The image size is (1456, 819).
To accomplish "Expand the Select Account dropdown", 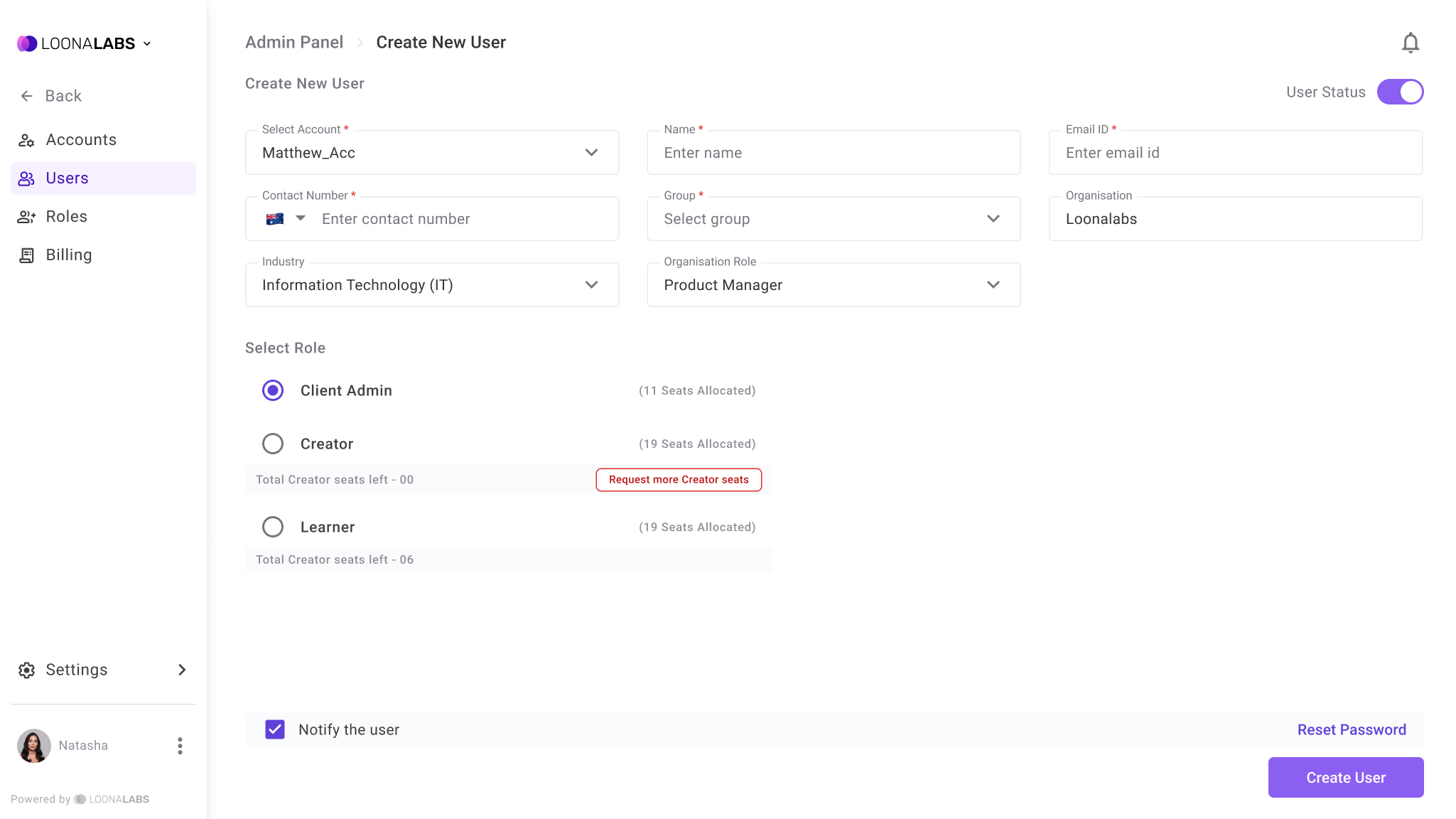I will tap(592, 152).
